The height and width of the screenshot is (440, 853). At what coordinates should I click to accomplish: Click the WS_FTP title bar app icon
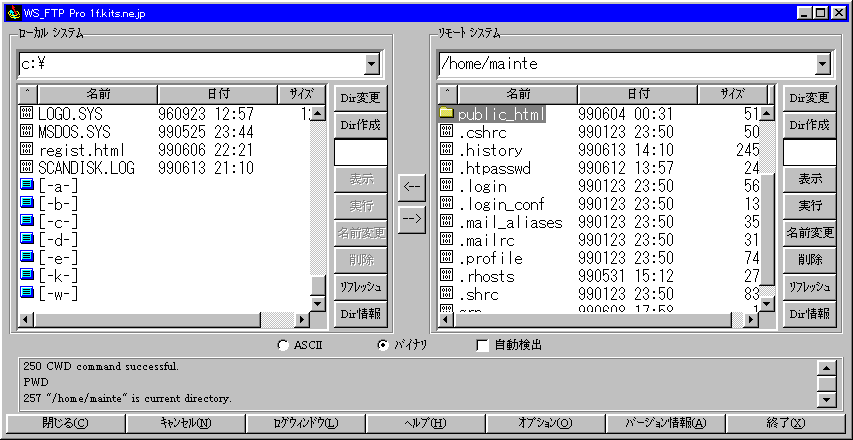point(15,13)
